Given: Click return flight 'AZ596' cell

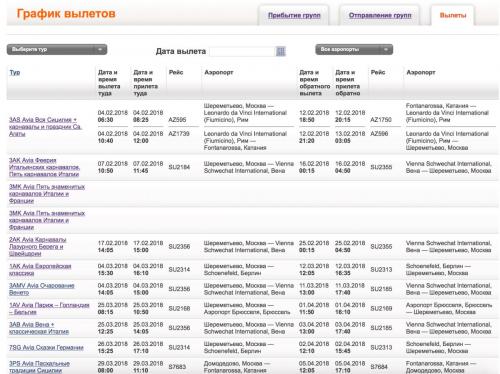Looking at the screenshot, I should pyautogui.click(x=379, y=134).
